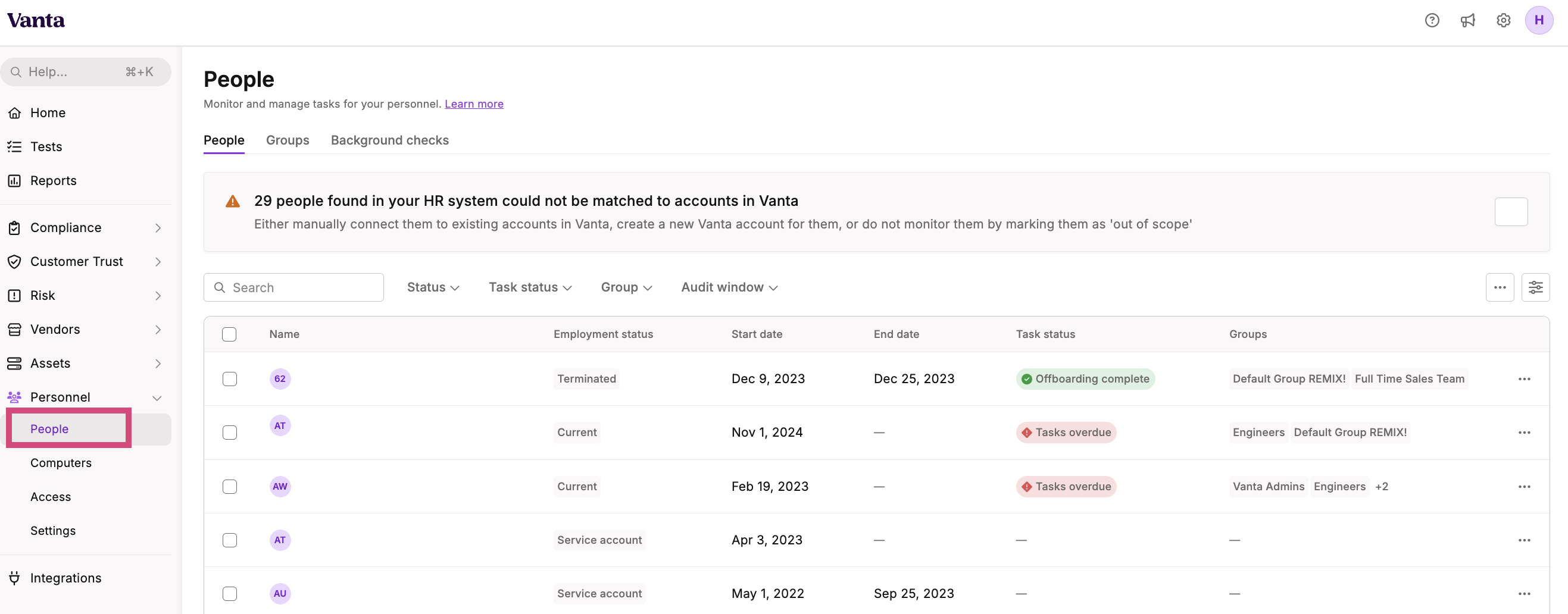Focus the people Search field
1568x614 pixels.
pyautogui.click(x=293, y=287)
